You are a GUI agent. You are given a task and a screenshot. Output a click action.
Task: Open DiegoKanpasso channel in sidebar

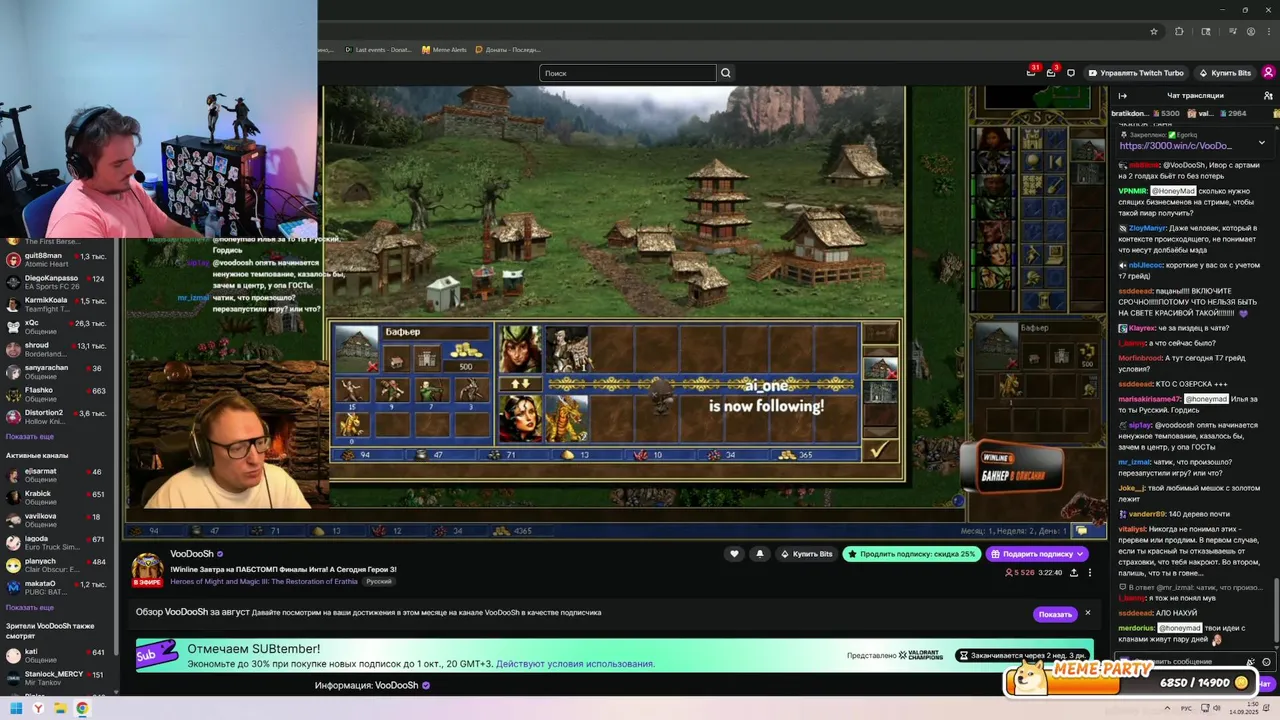click(57, 282)
